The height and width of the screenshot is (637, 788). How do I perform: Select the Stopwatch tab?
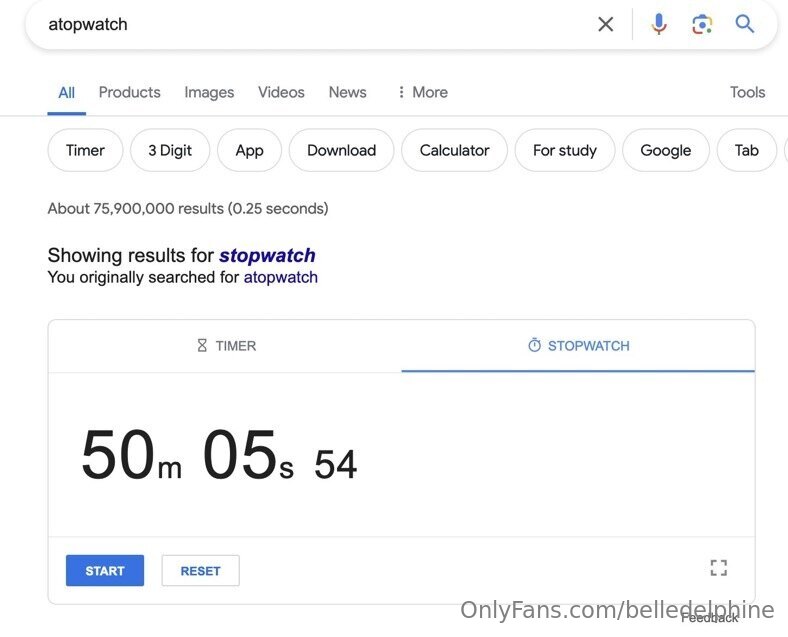tap(578, 346)
